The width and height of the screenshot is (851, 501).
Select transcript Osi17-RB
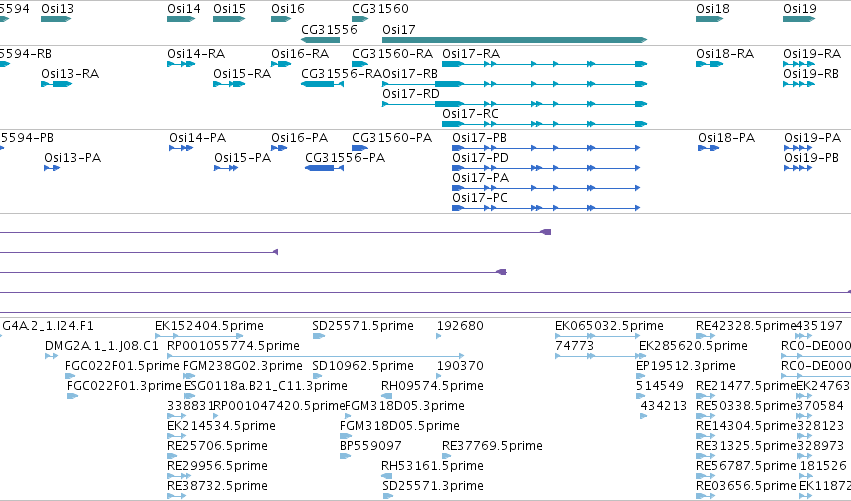click(515, 84)
